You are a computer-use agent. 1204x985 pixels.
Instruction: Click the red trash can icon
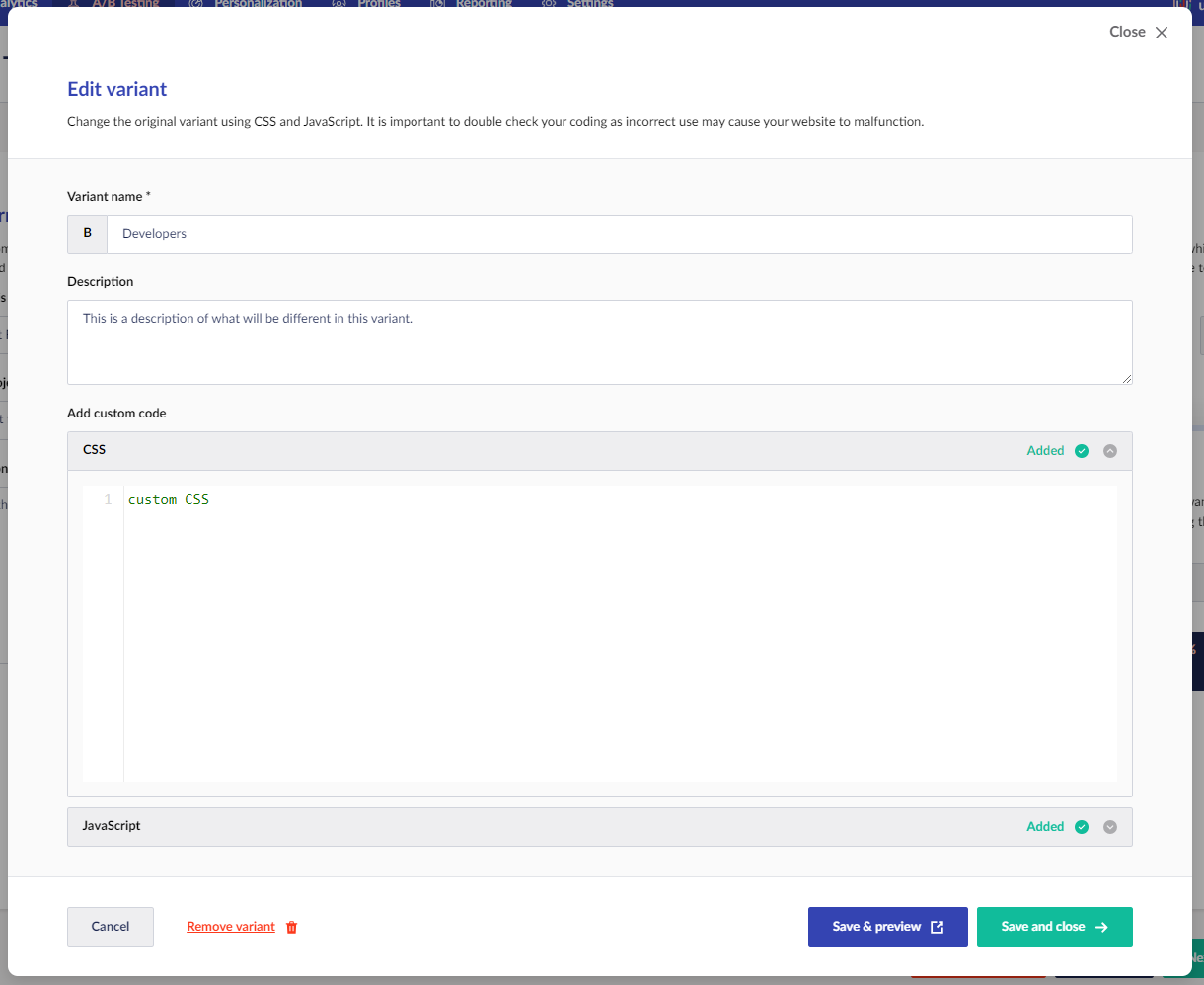click(x=291, y=927)
